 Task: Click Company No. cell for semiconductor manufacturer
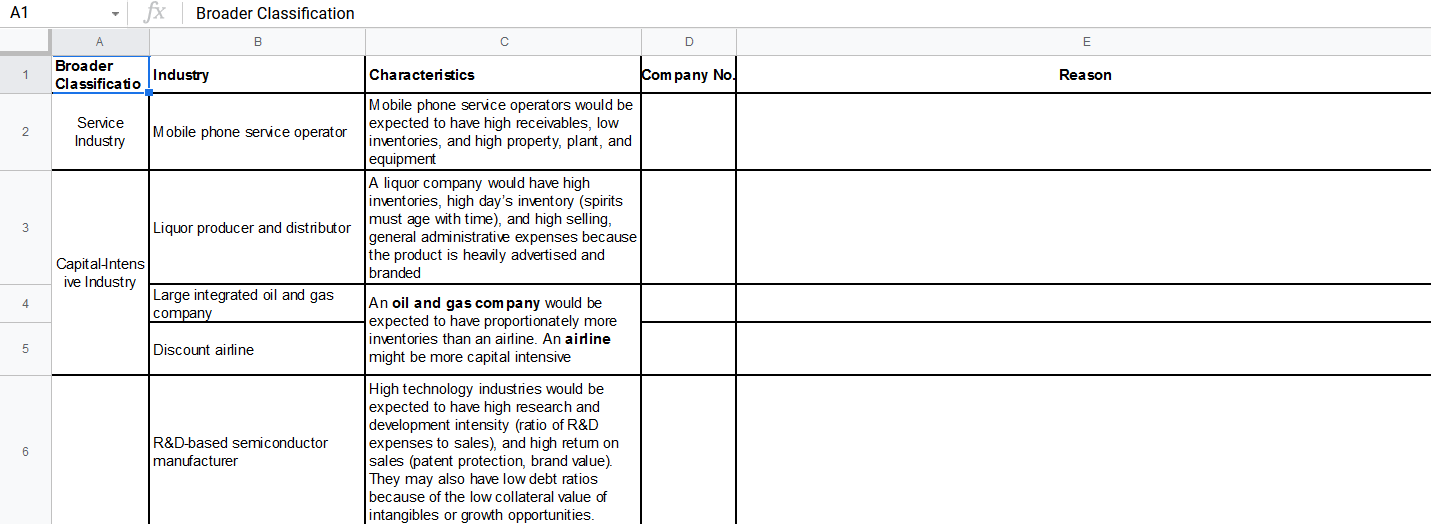pyautogui.click(x=689, y=451)
